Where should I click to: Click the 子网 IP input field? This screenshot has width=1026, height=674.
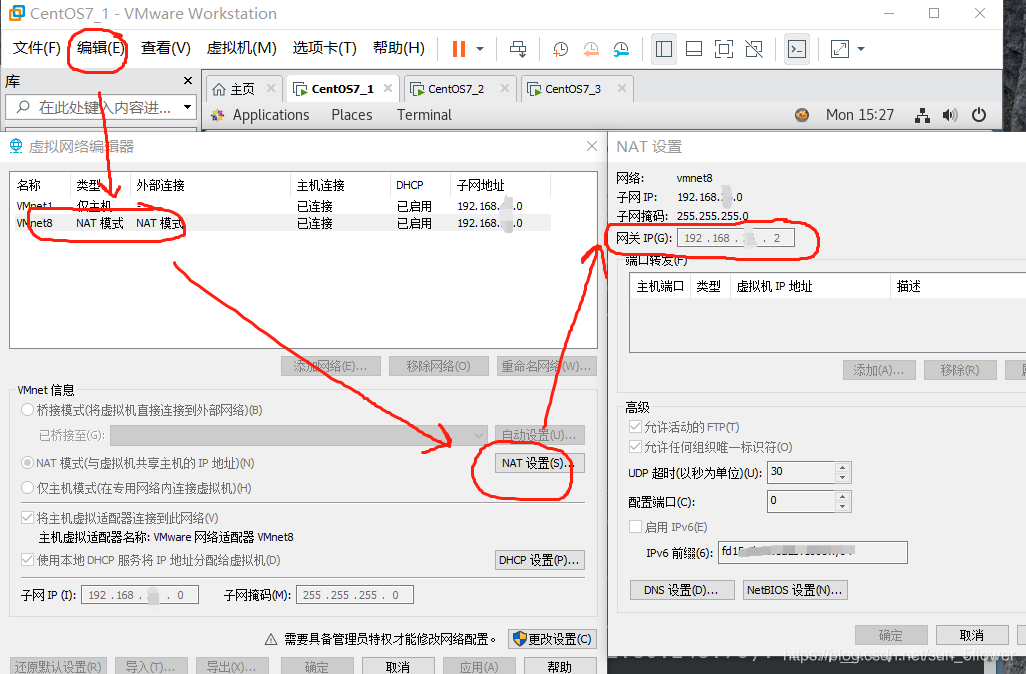(x=140, y=595)
